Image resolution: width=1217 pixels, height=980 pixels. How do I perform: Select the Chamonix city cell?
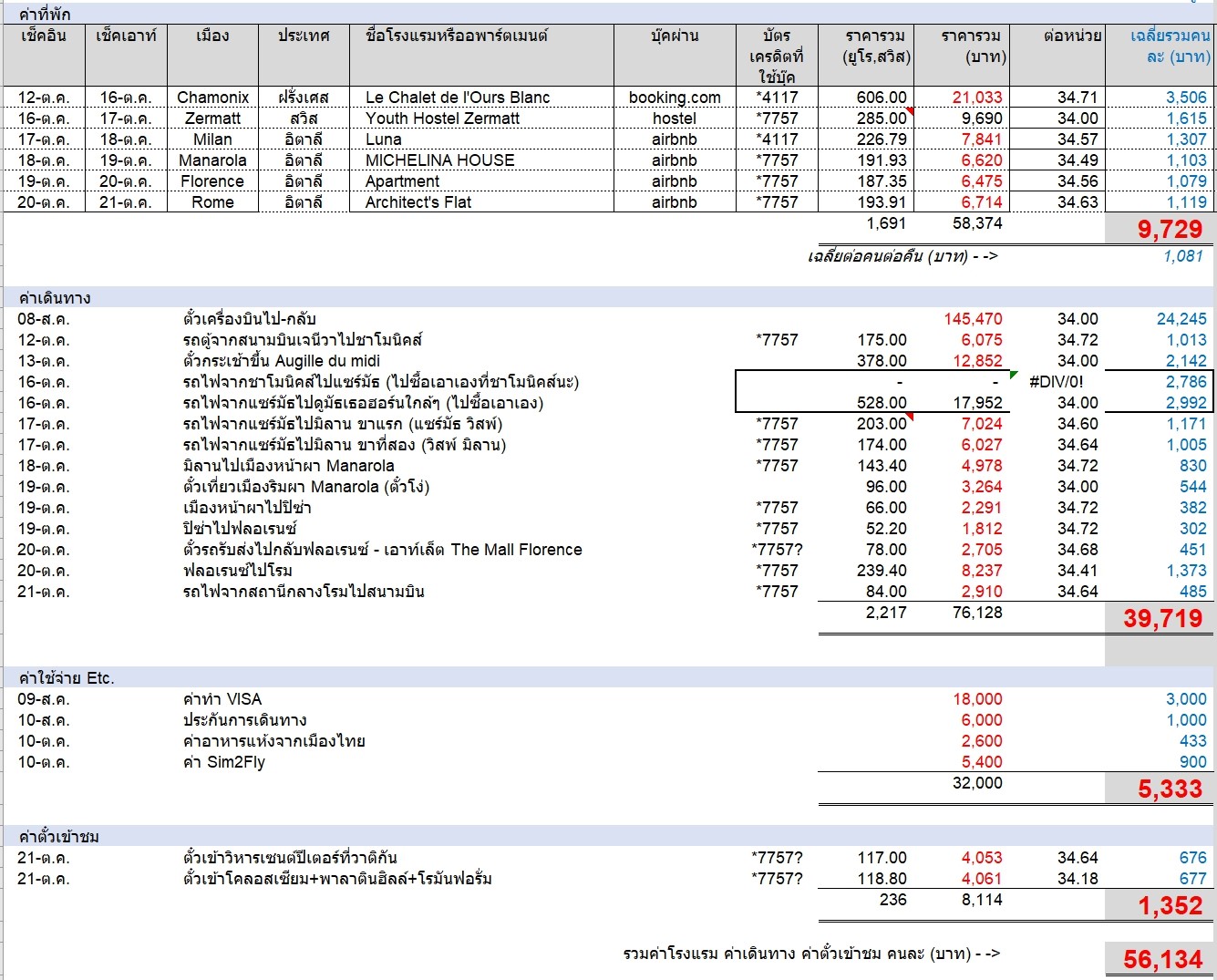pyautogui.click(x=212, y=98)
